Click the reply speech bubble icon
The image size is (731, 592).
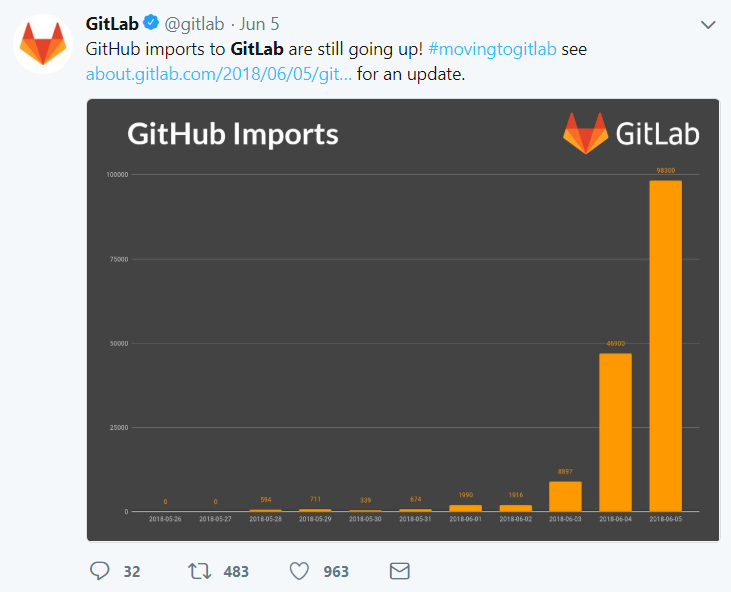pos(99,571)
